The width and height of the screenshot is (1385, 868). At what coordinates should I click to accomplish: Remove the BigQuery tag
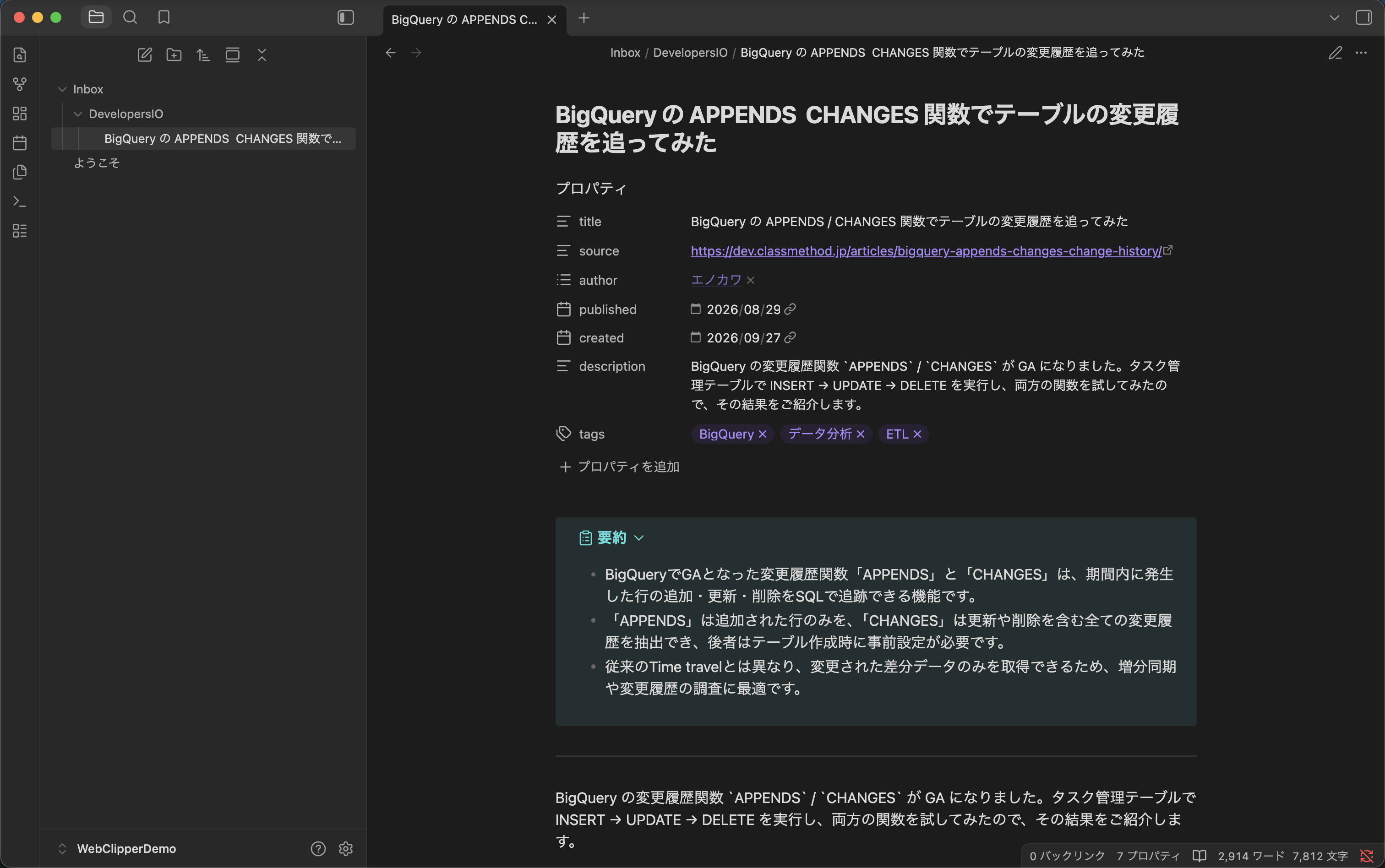[x=763, y=434]
